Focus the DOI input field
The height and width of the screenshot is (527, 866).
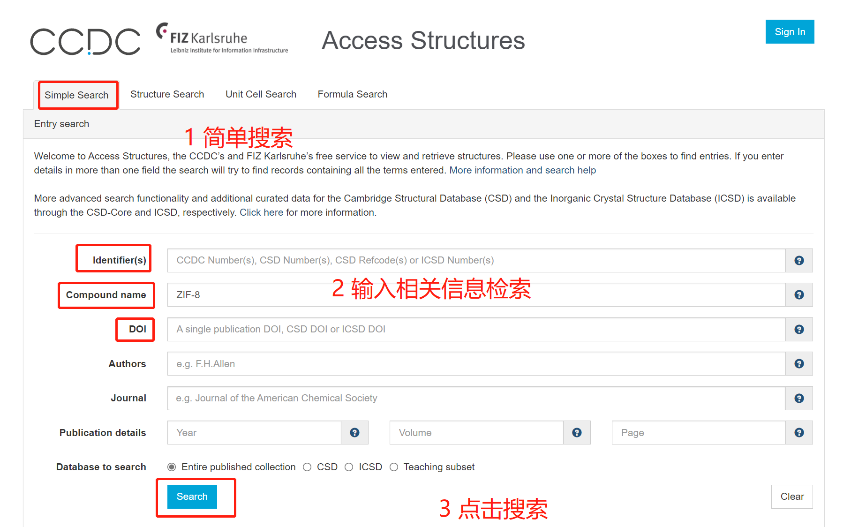(x=476, y=329)
